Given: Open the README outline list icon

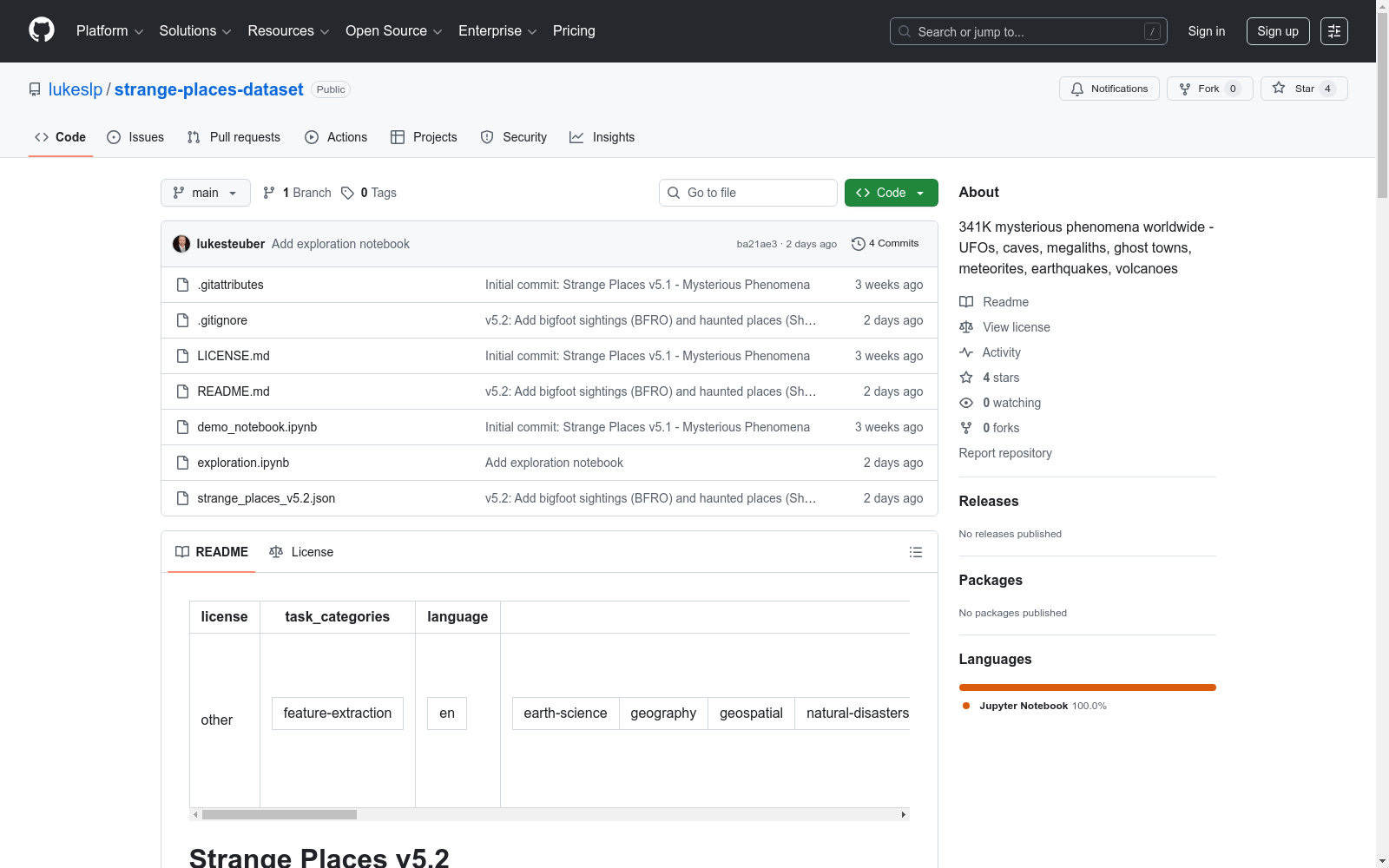Looking at the screenshot, I should [915, 552].
